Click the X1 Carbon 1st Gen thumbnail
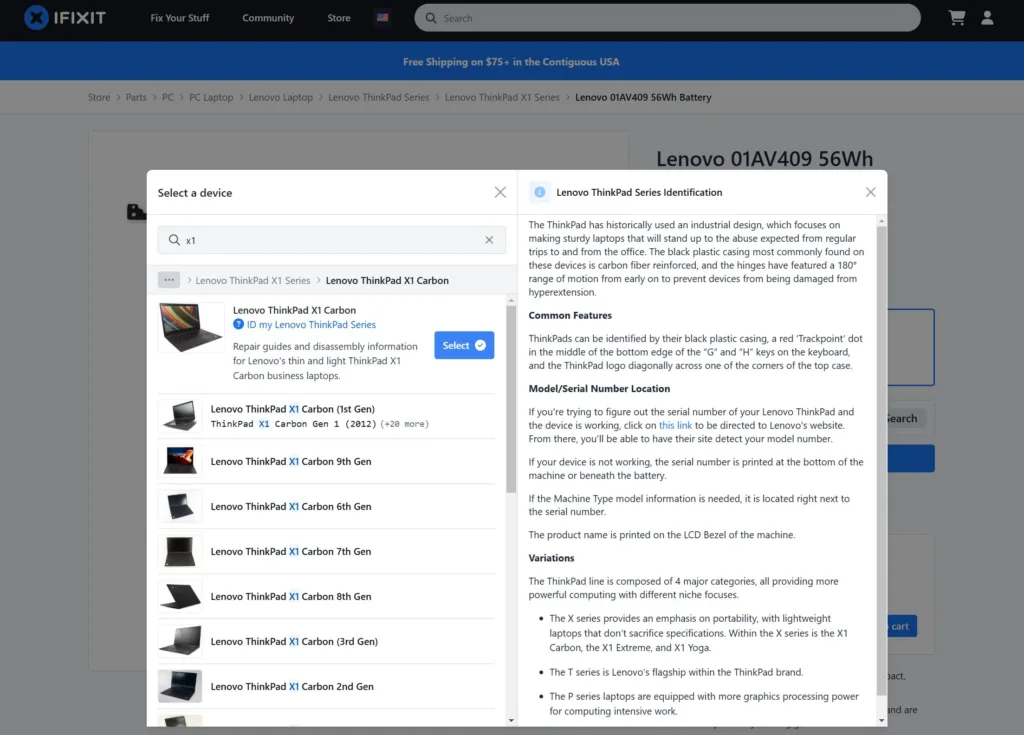The width and height of the screenshot is (1024, 735). (180, 416)
